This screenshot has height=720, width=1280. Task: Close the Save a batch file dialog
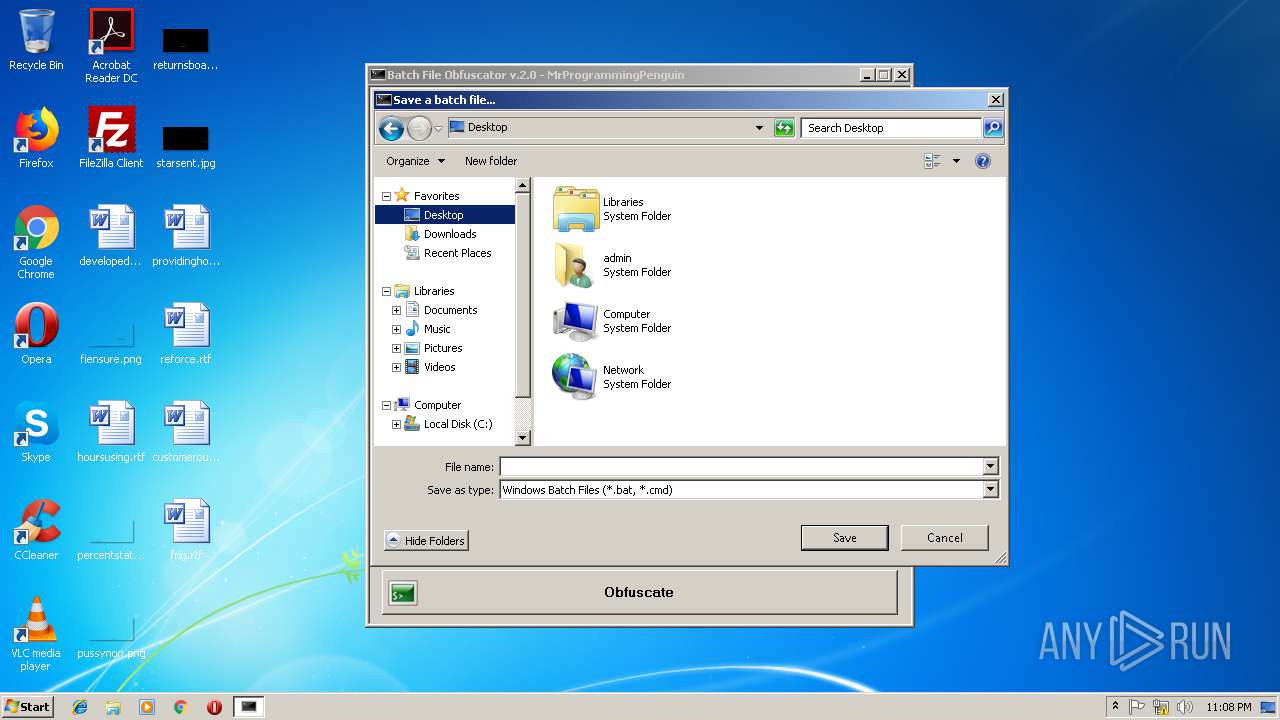(995, 100)
